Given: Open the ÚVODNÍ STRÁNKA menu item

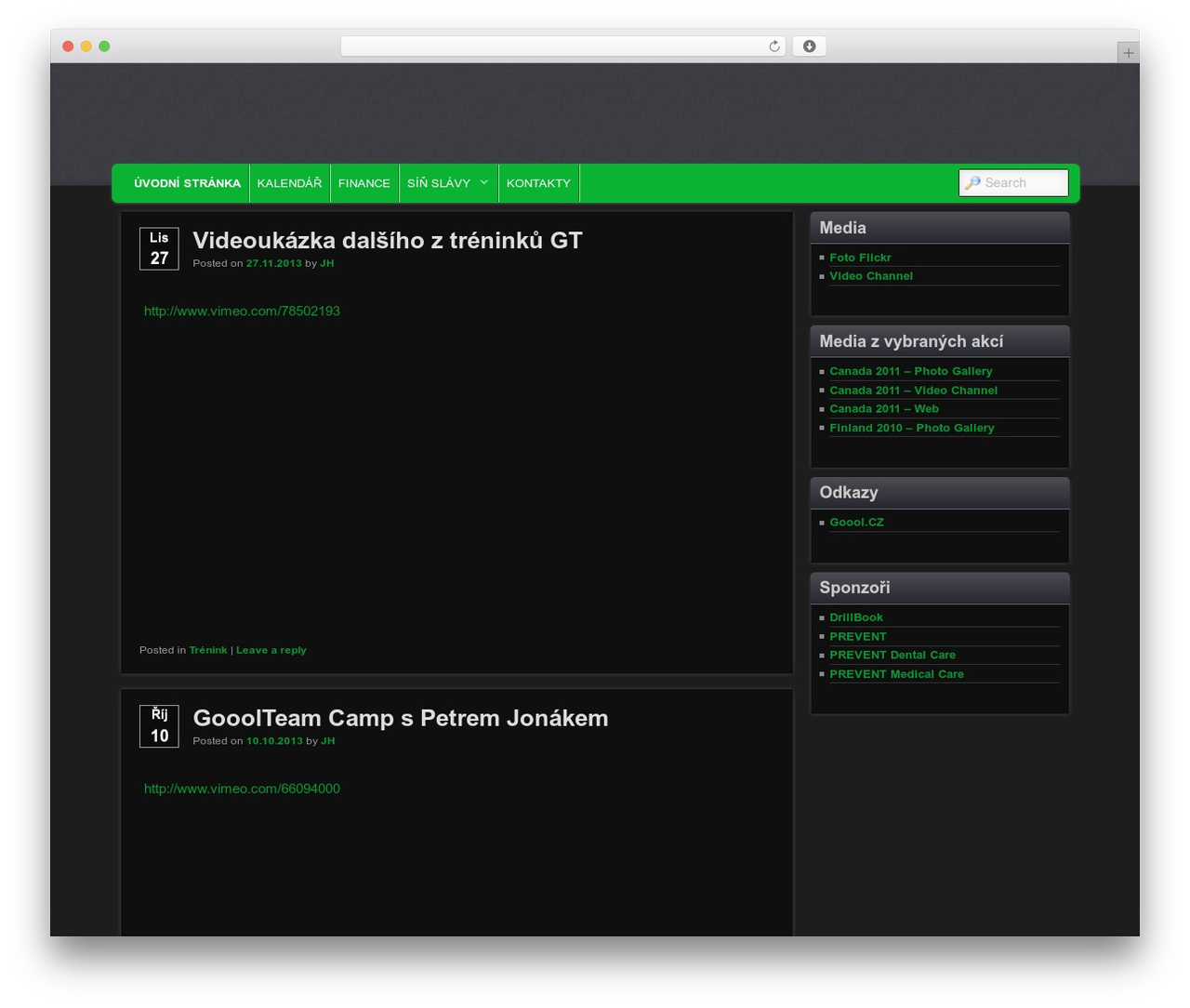Looking at the screenshot, I should pos(187,183).
